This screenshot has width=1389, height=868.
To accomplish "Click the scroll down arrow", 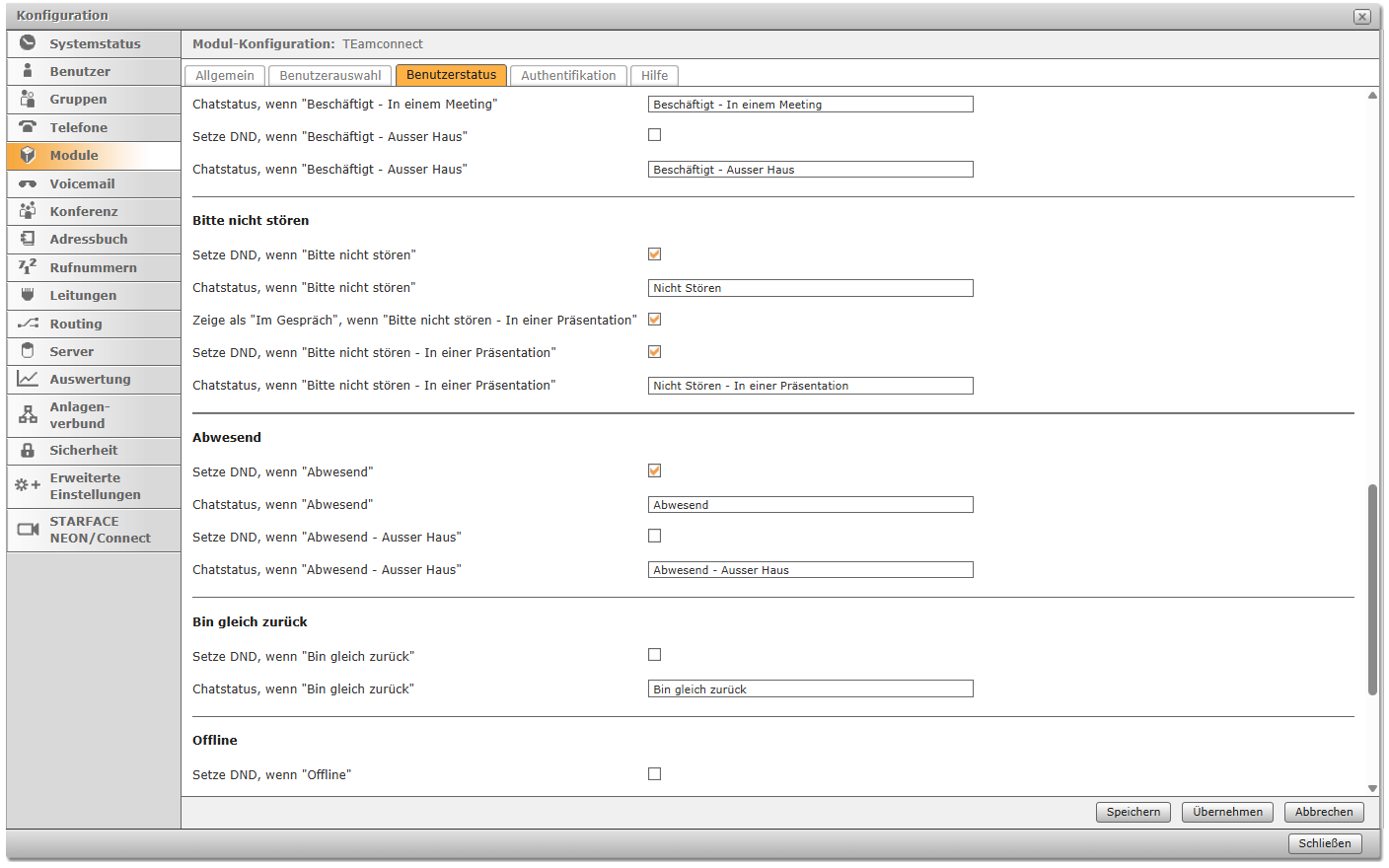I will [x=1372, y=789].
